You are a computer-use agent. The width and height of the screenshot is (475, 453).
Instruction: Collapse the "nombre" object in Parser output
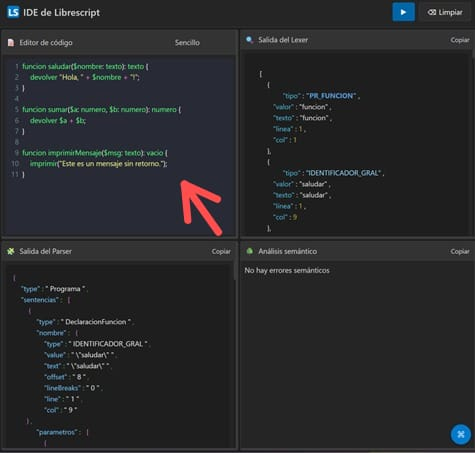77,333
